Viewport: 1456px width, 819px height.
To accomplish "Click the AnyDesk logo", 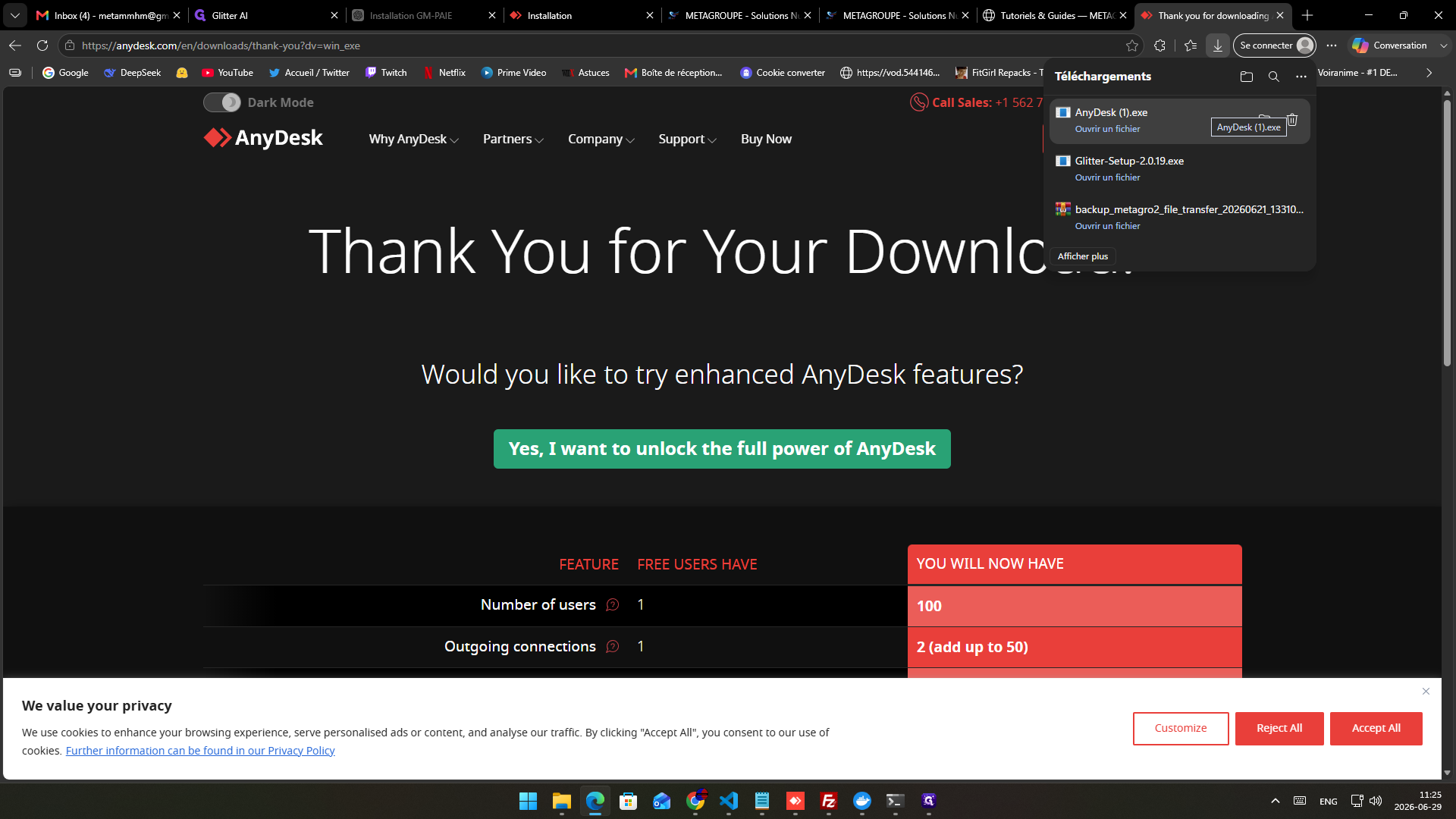I will click(x=263, y=138).
